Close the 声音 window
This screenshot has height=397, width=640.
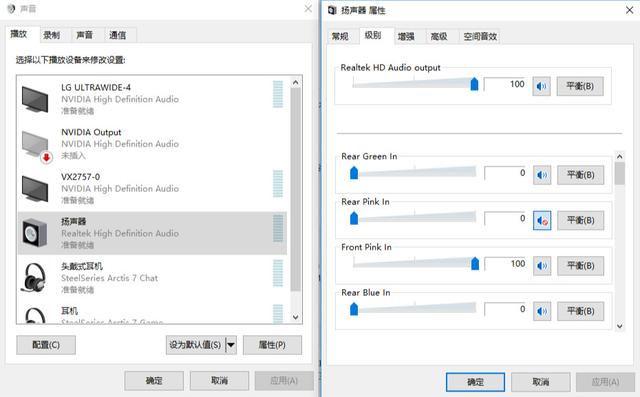(308, 9)
